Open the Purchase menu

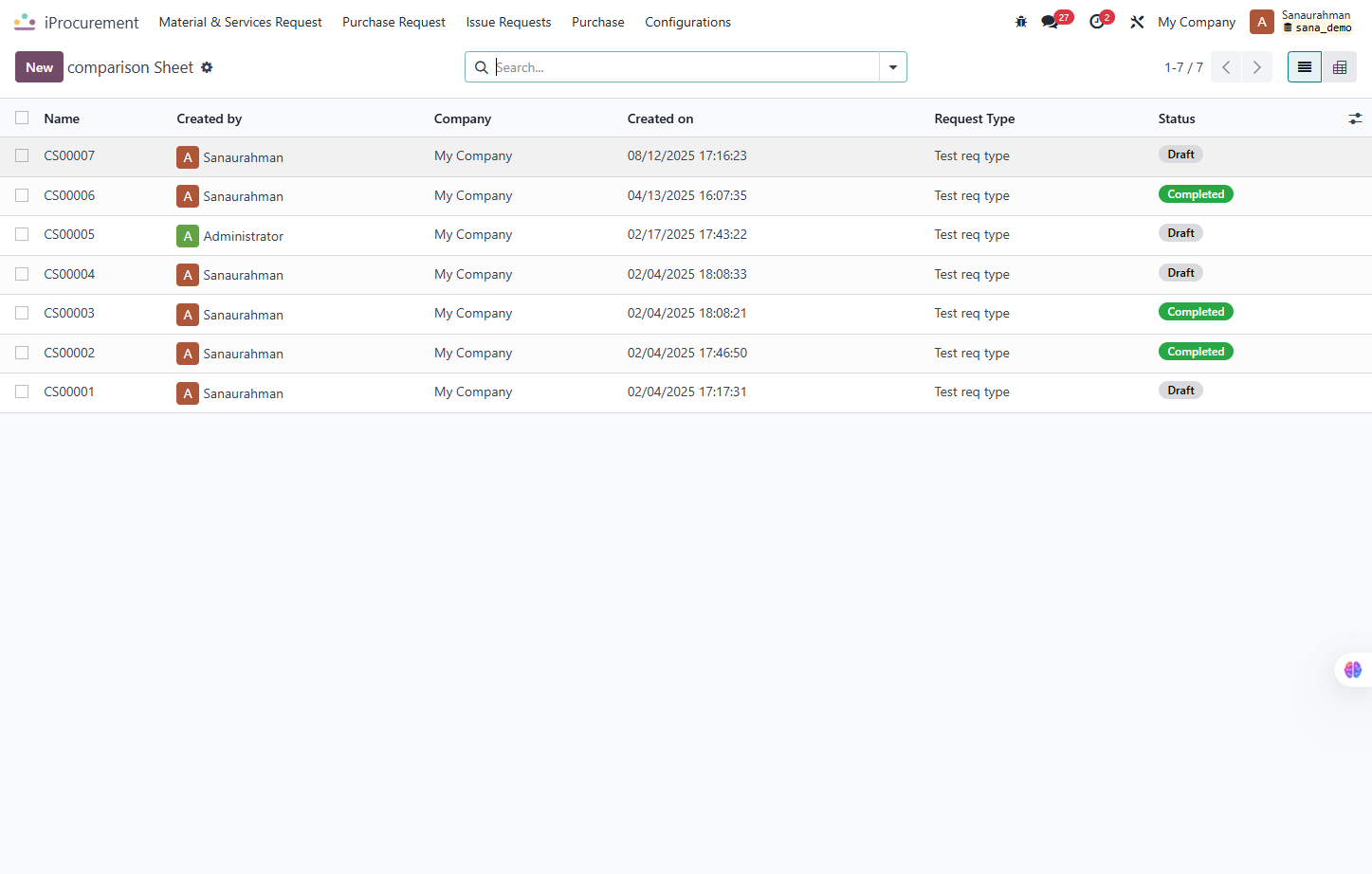(x=598, y=22)
